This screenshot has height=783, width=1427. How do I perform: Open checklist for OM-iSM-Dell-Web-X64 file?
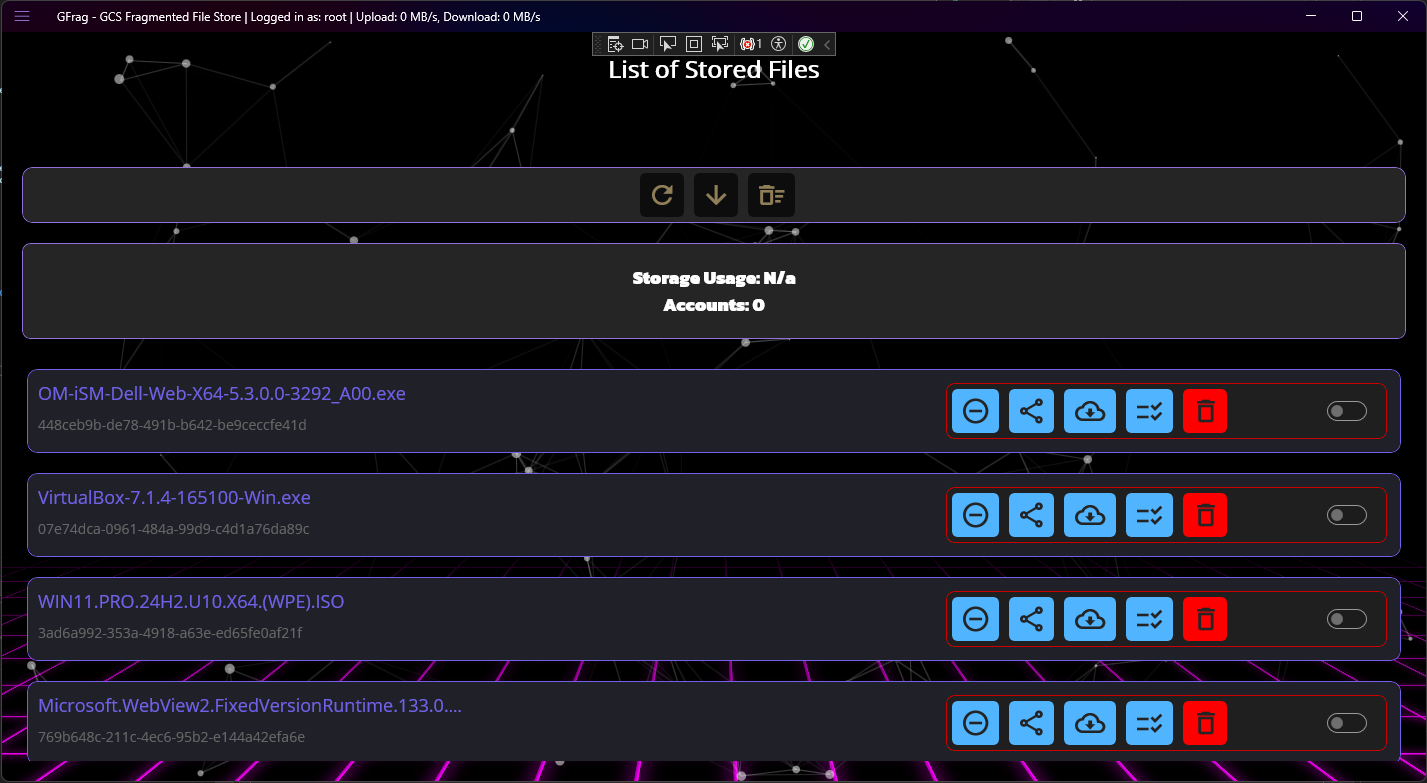pyautogui.click(x=1149, y=411)
